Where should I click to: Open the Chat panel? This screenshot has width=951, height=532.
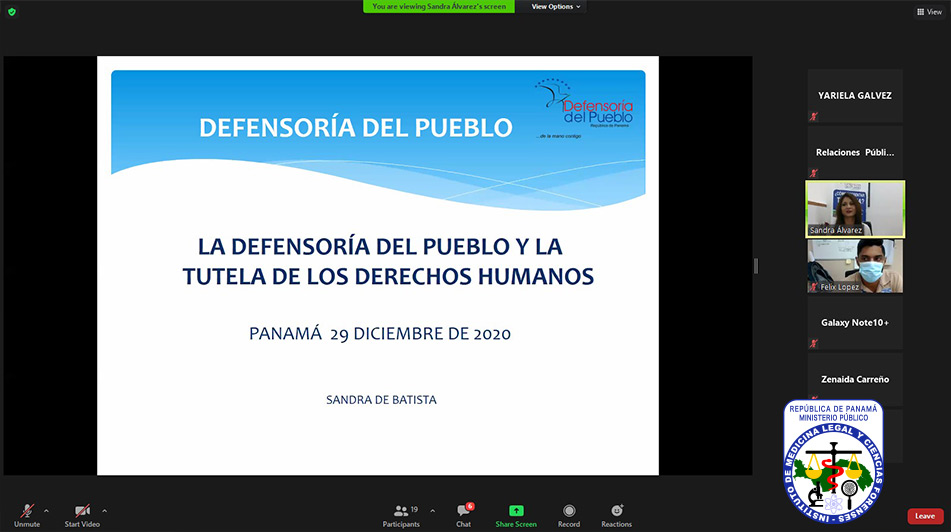(463, 516)
